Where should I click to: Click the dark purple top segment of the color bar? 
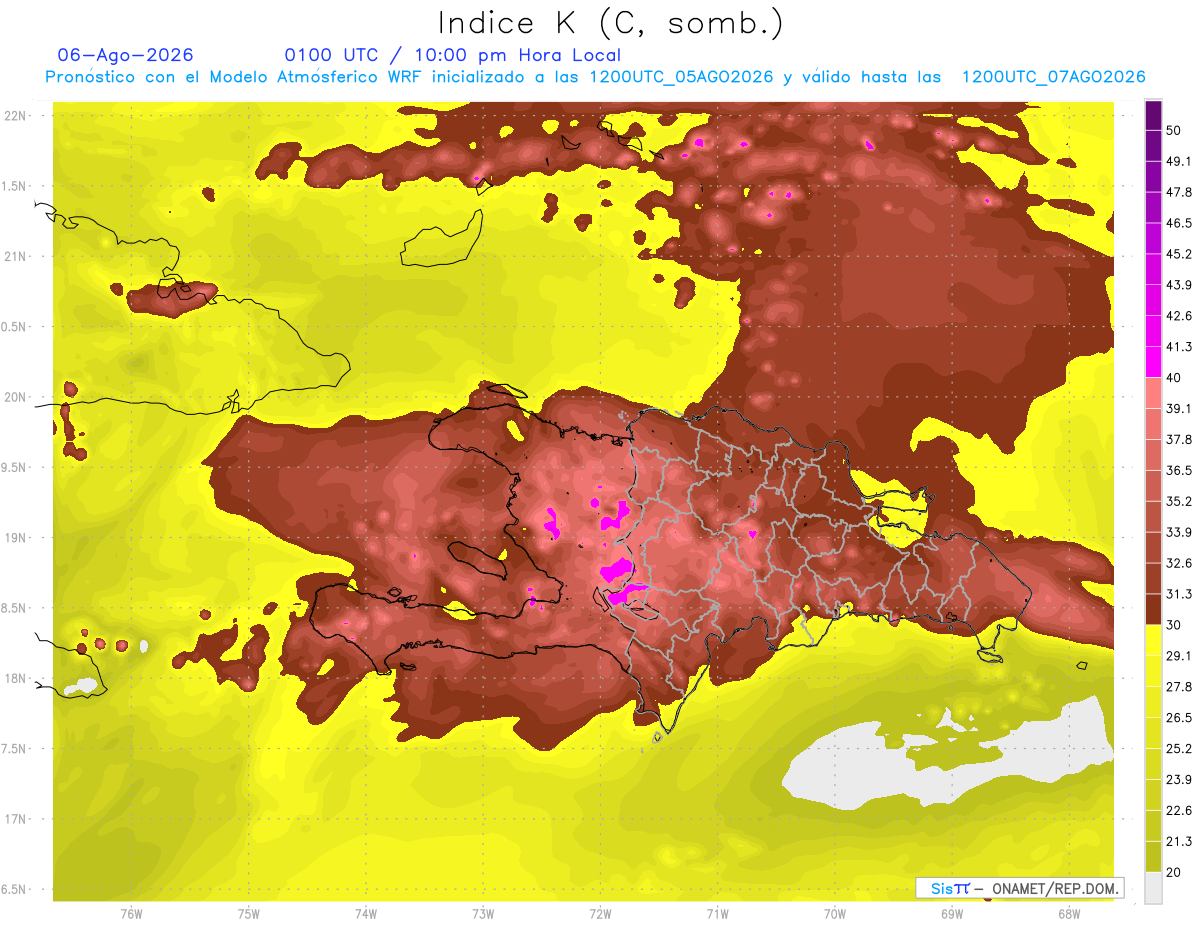[x=1153, y=115]
